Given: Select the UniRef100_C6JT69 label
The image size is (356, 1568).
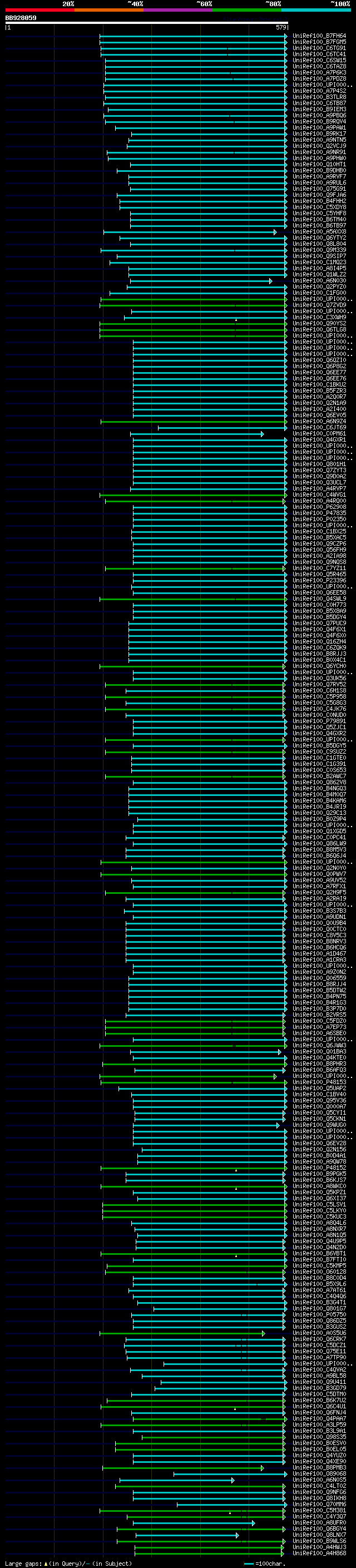Looking at the screenshot, I should (319, 427).
